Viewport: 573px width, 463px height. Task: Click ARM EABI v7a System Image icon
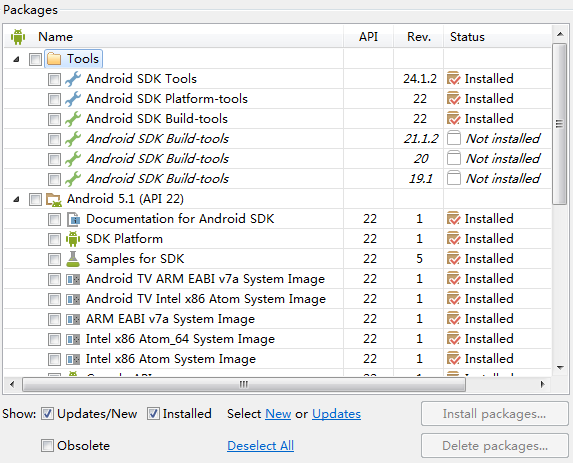(x=73, y=320)
